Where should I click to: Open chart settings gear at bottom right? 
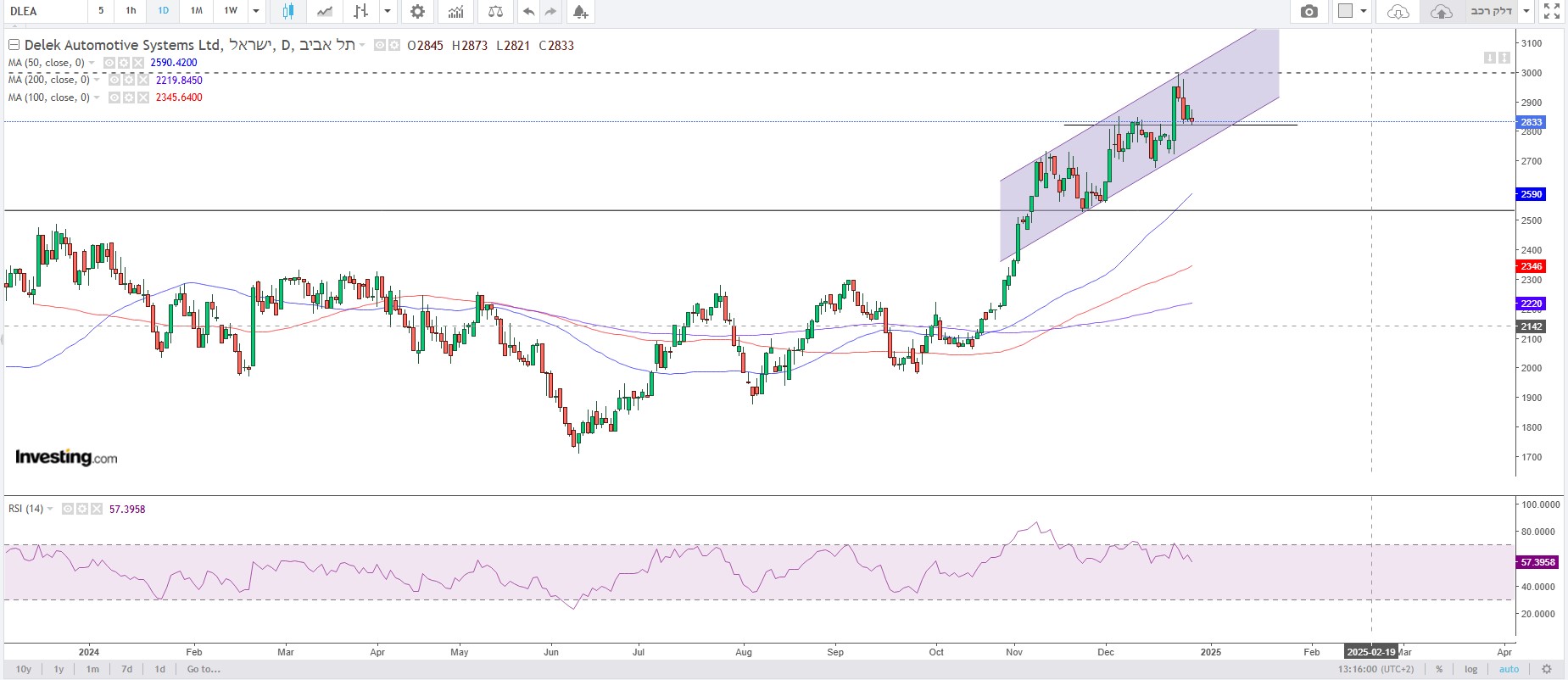[1547, 669]
